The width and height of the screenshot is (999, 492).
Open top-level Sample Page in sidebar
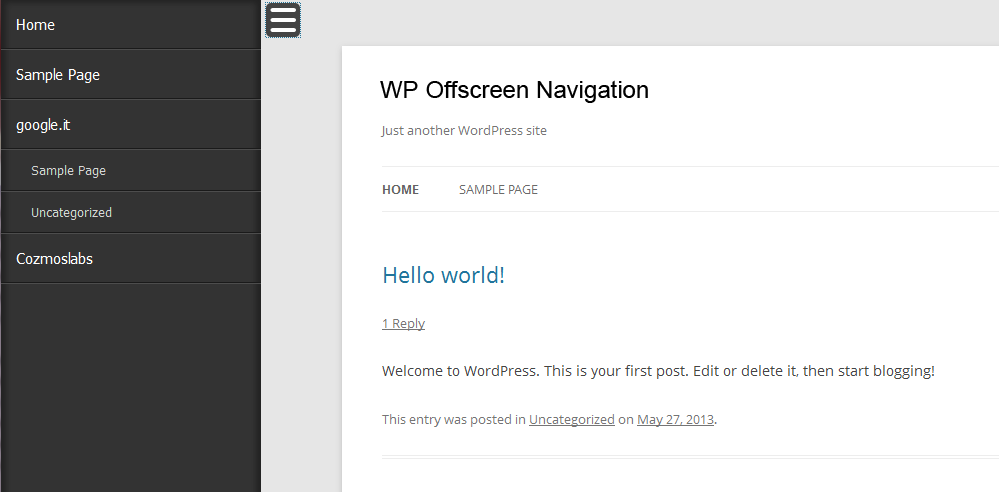131,75
